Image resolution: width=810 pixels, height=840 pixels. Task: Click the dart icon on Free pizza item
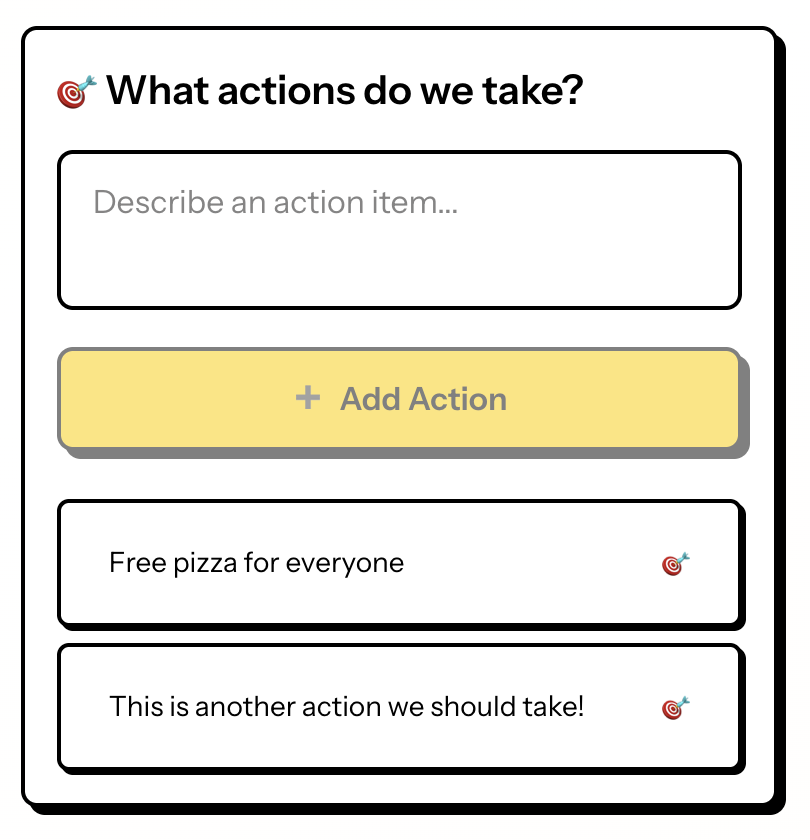click(x=676, y=564)
